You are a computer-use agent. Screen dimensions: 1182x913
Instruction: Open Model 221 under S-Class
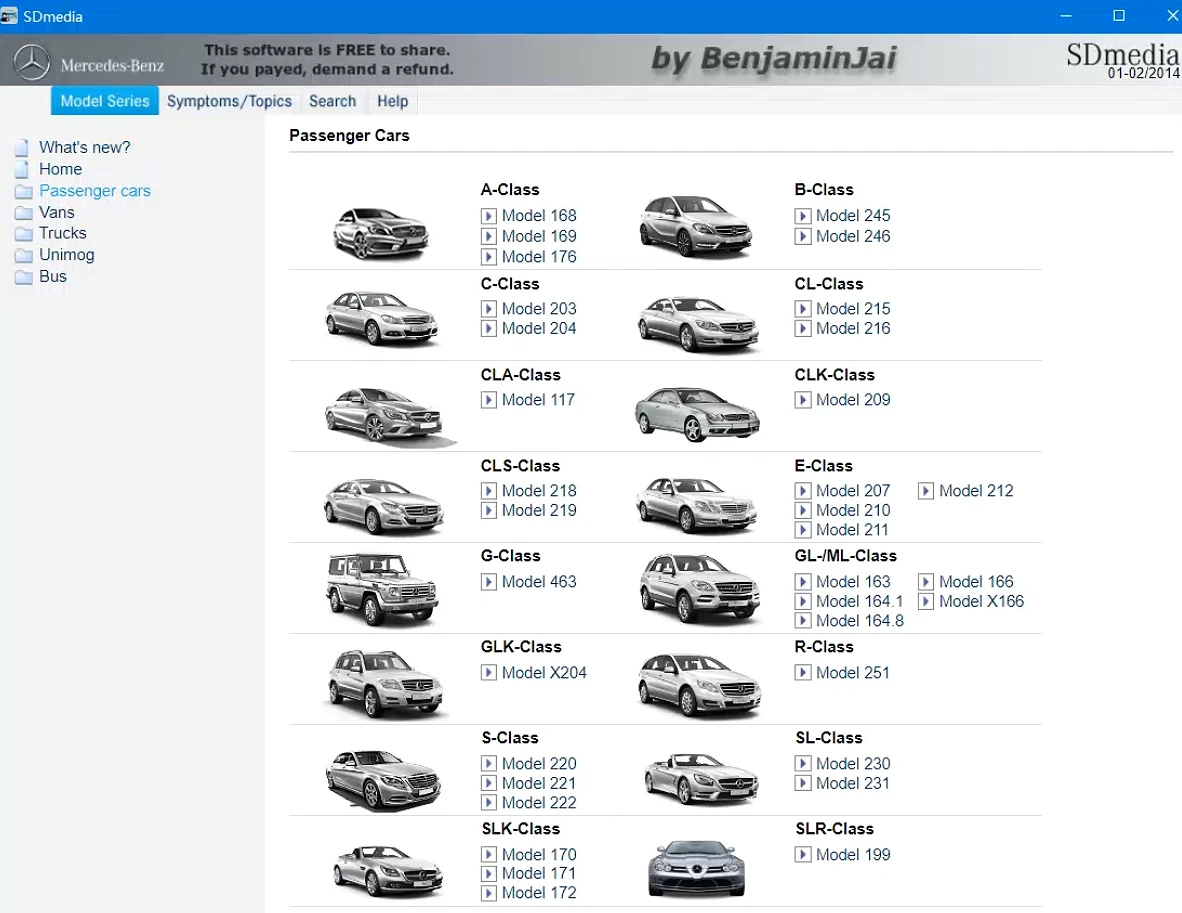[539, 783]
